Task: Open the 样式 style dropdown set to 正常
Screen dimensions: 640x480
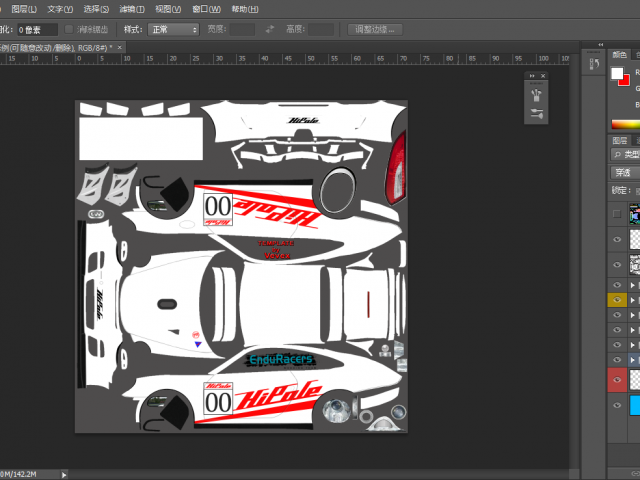Action: [173, 29]
